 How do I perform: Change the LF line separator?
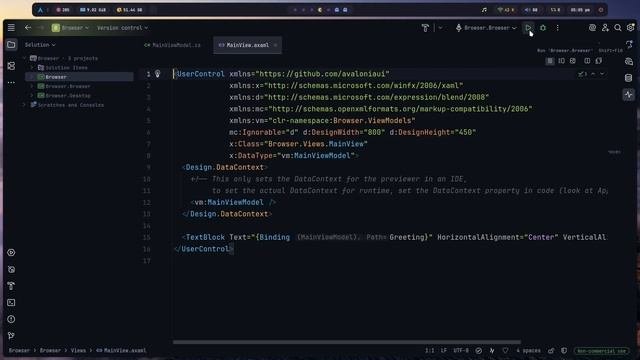tap(444, 350)
